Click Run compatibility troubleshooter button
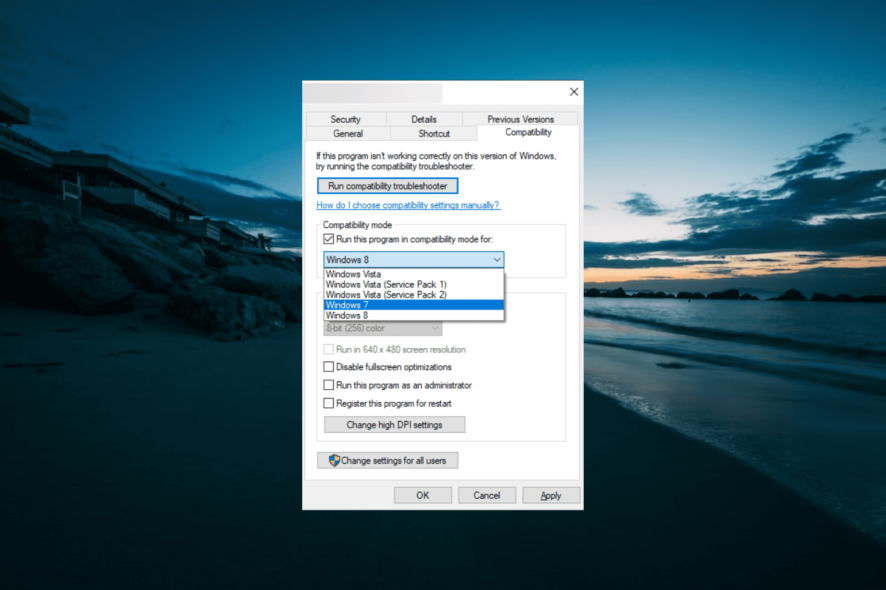The image size is (886, 590). pyautogui.click(x=388, y=186)
